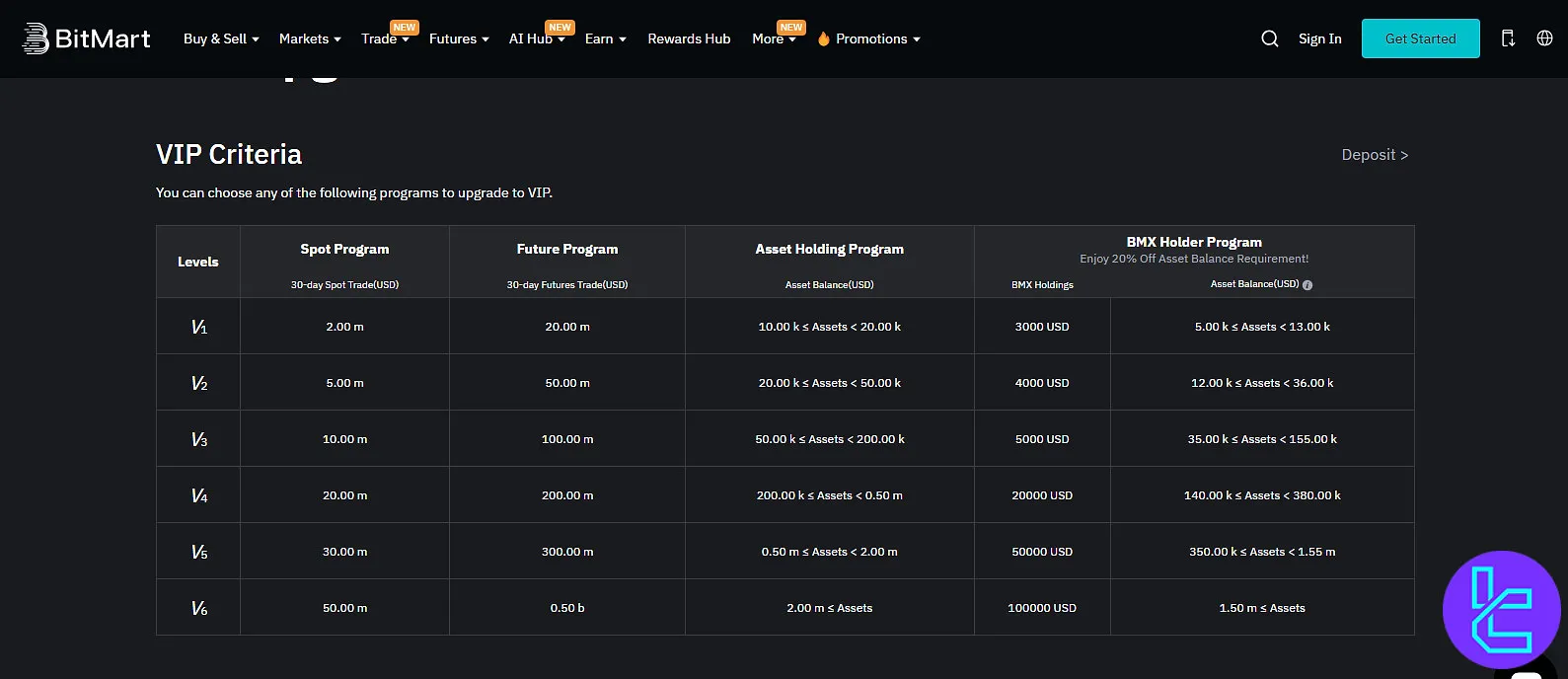Click the BMX Holdings subheader
Image resolution: width=1568 pixels, height=679 pixels.
(x=1042, y=285)
